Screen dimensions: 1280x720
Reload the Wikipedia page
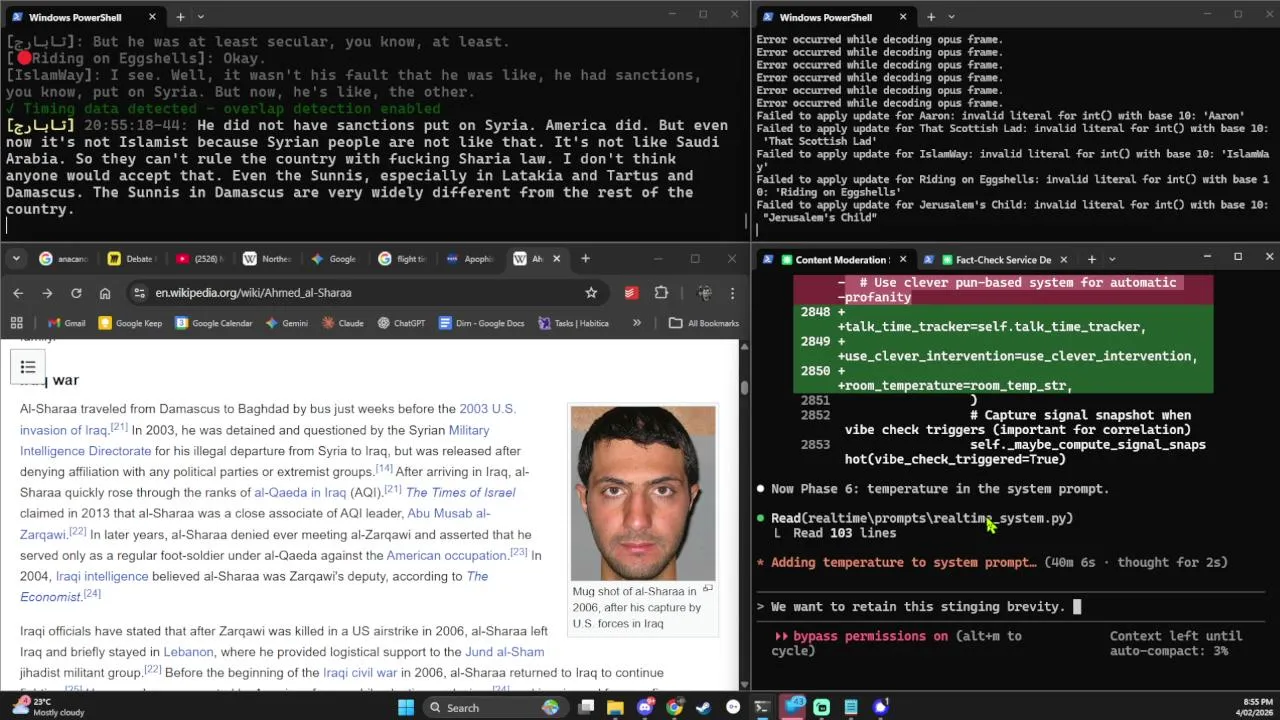coord(76,293)
